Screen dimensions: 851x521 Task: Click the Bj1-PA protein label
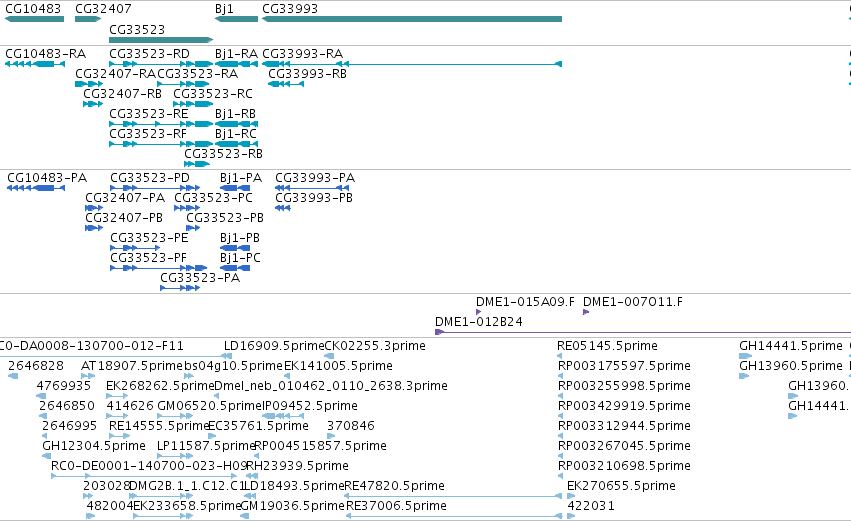[241, 178]
